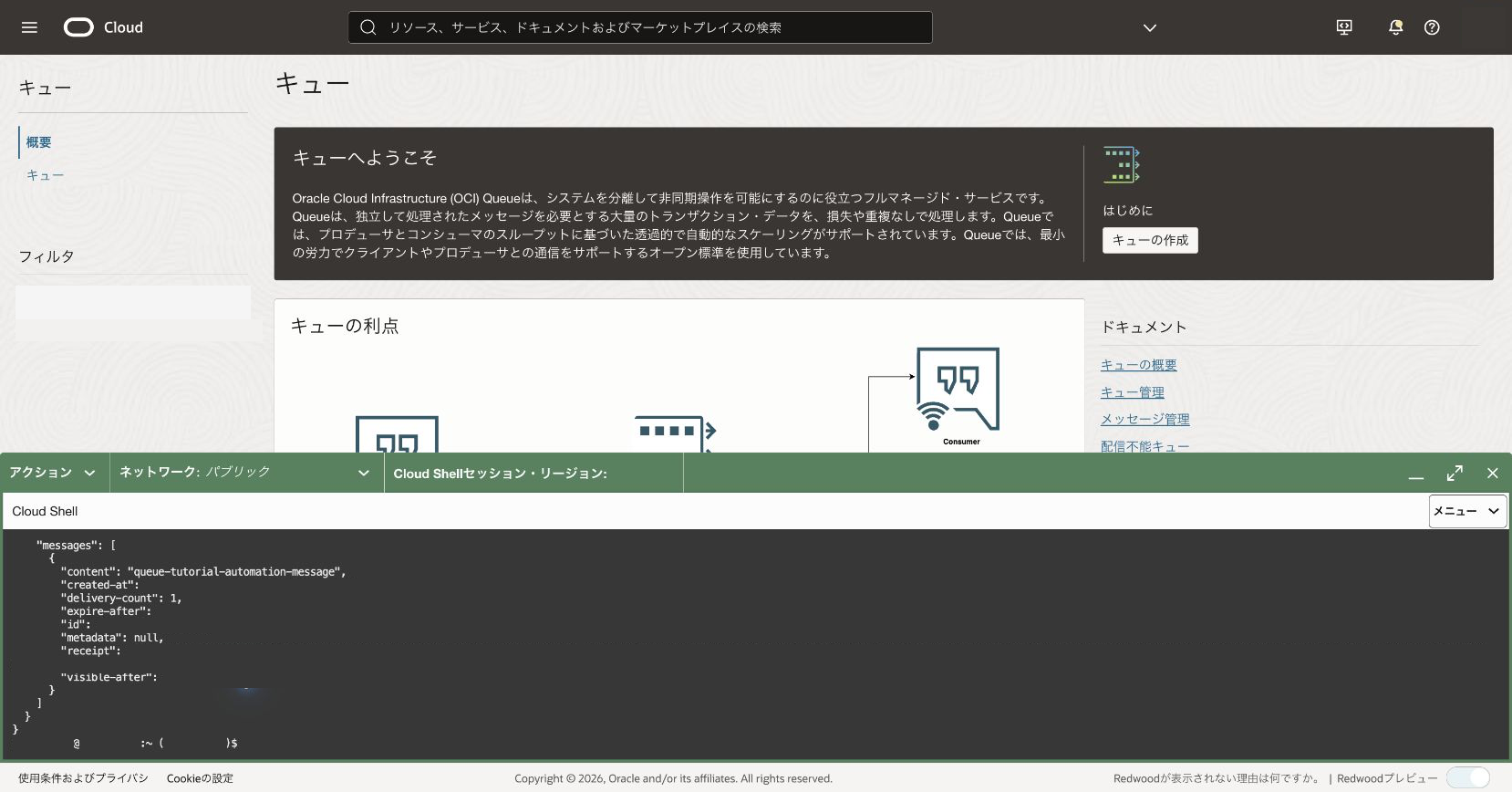
Task: Click the キューの作成 button
Action: pos(1150,240)
